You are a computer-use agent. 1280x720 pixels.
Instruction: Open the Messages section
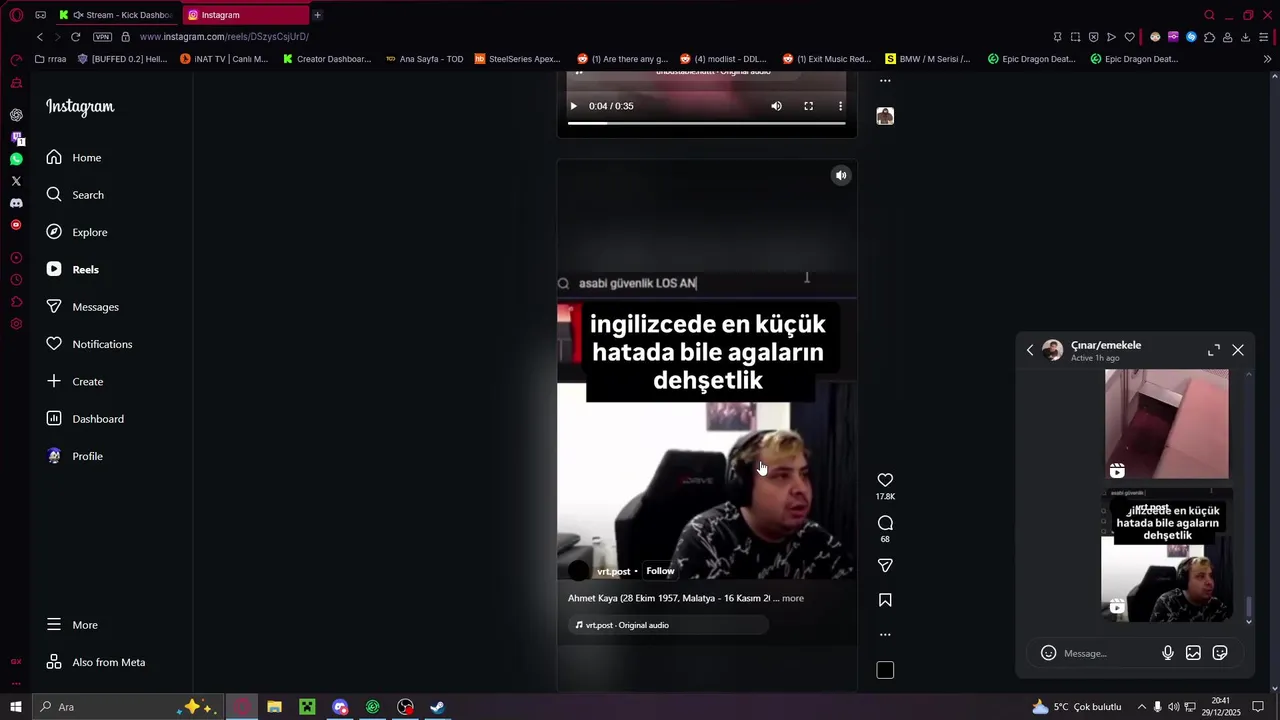click(82, 307)
